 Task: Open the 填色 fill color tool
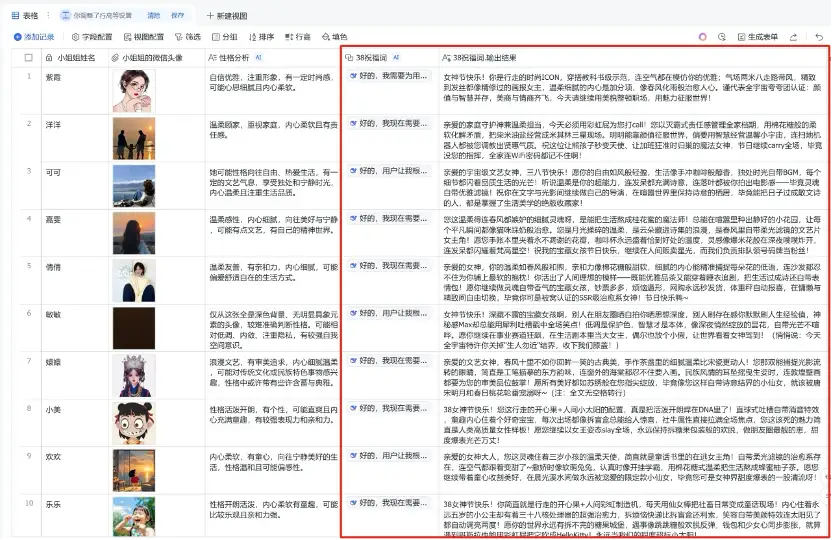[x=335, y=37]
